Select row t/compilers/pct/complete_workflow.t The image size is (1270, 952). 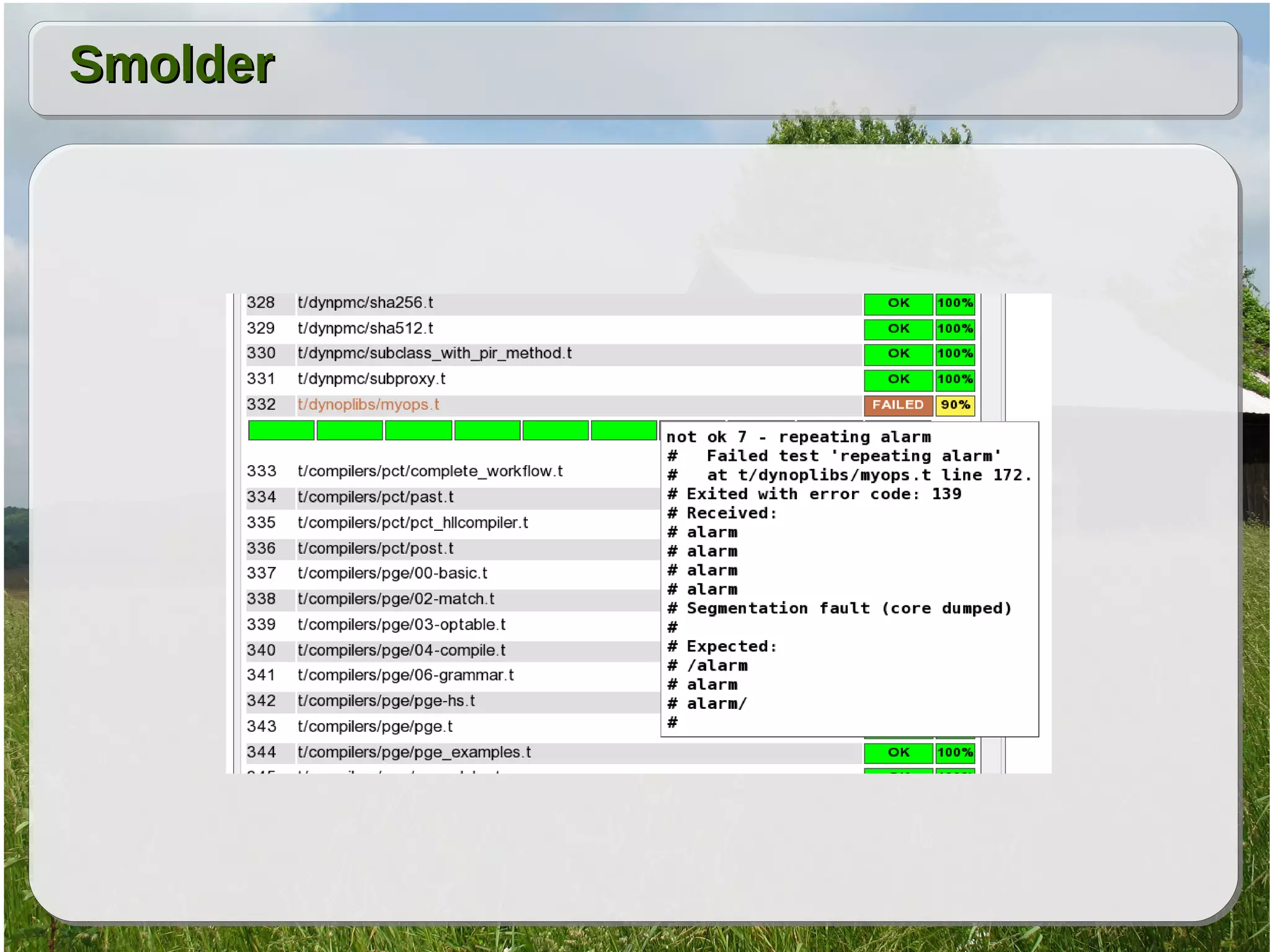[430, 471]
